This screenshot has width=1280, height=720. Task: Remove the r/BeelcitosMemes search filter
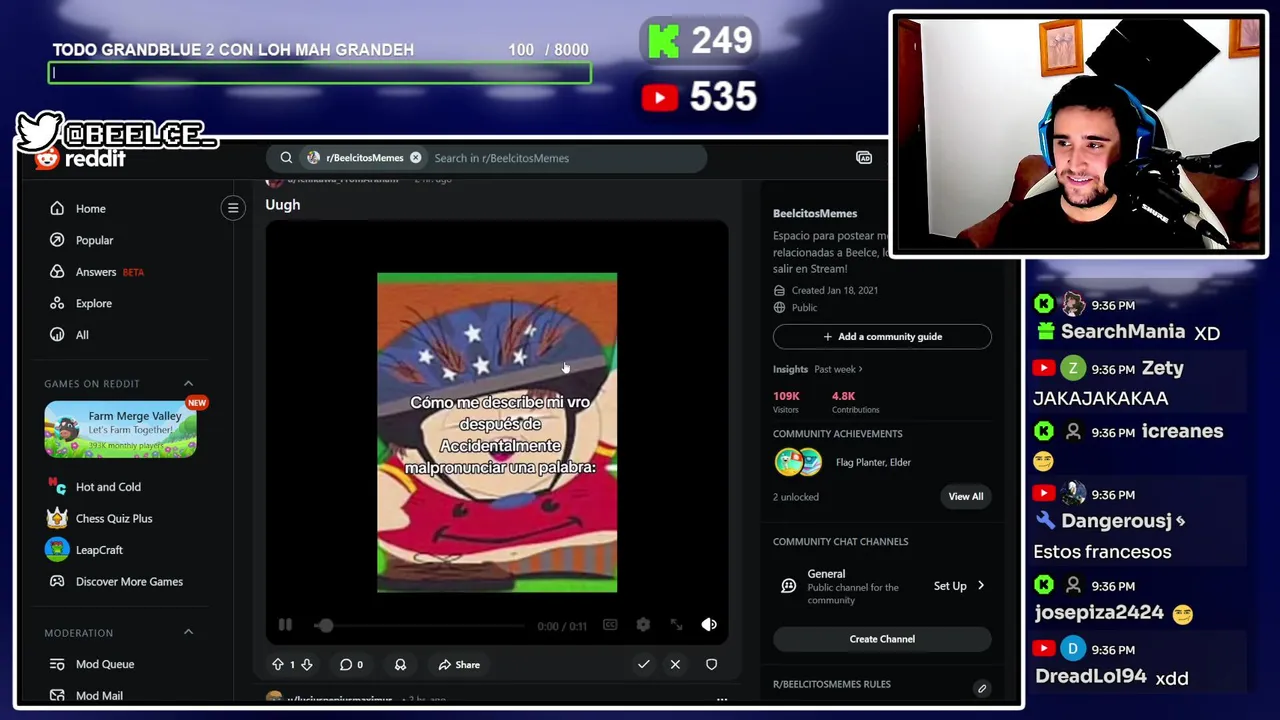pos(416,158)
